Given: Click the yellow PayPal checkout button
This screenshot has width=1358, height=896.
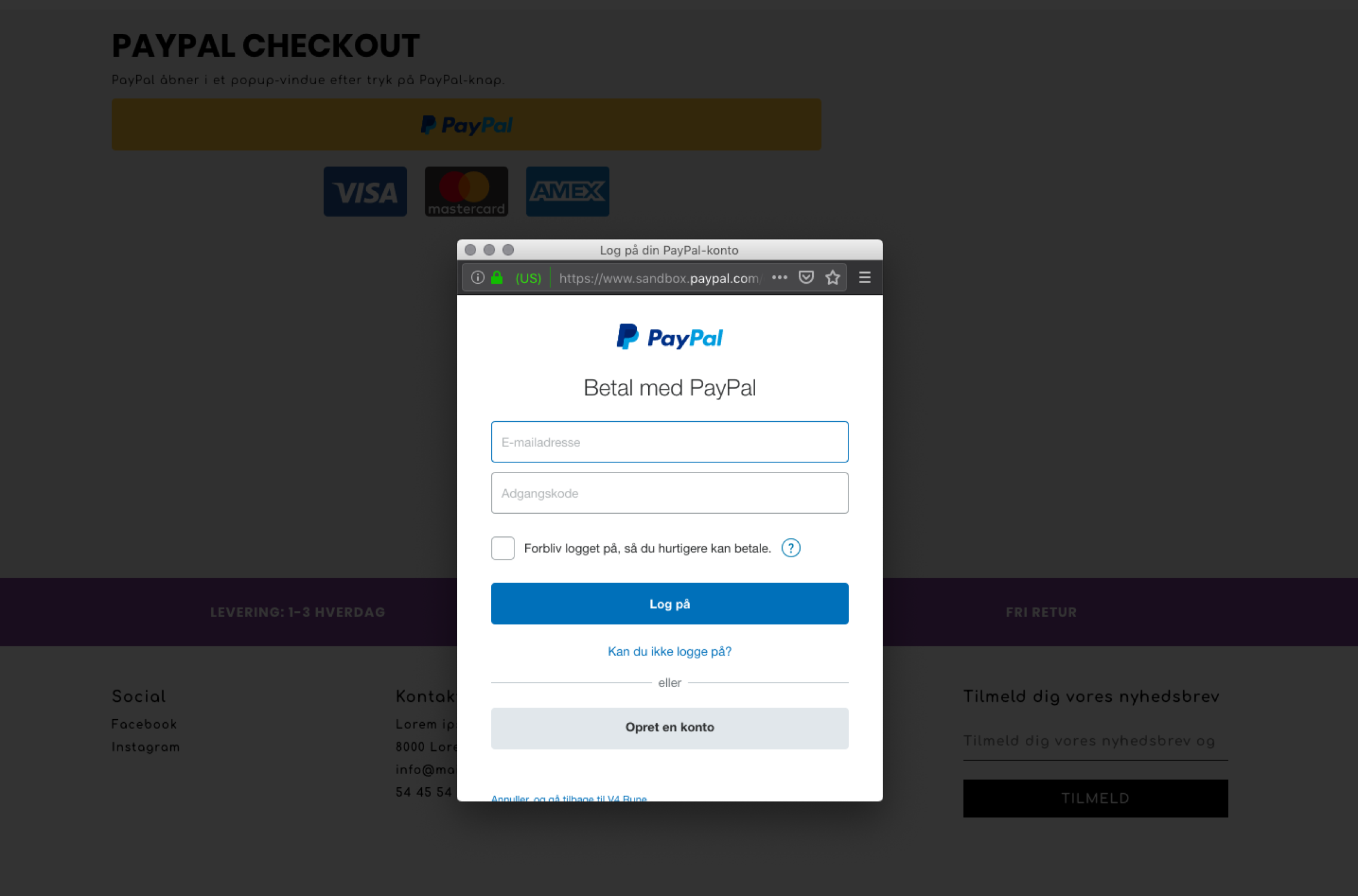Looking at the screenshot, I should (x=466, y=125).
